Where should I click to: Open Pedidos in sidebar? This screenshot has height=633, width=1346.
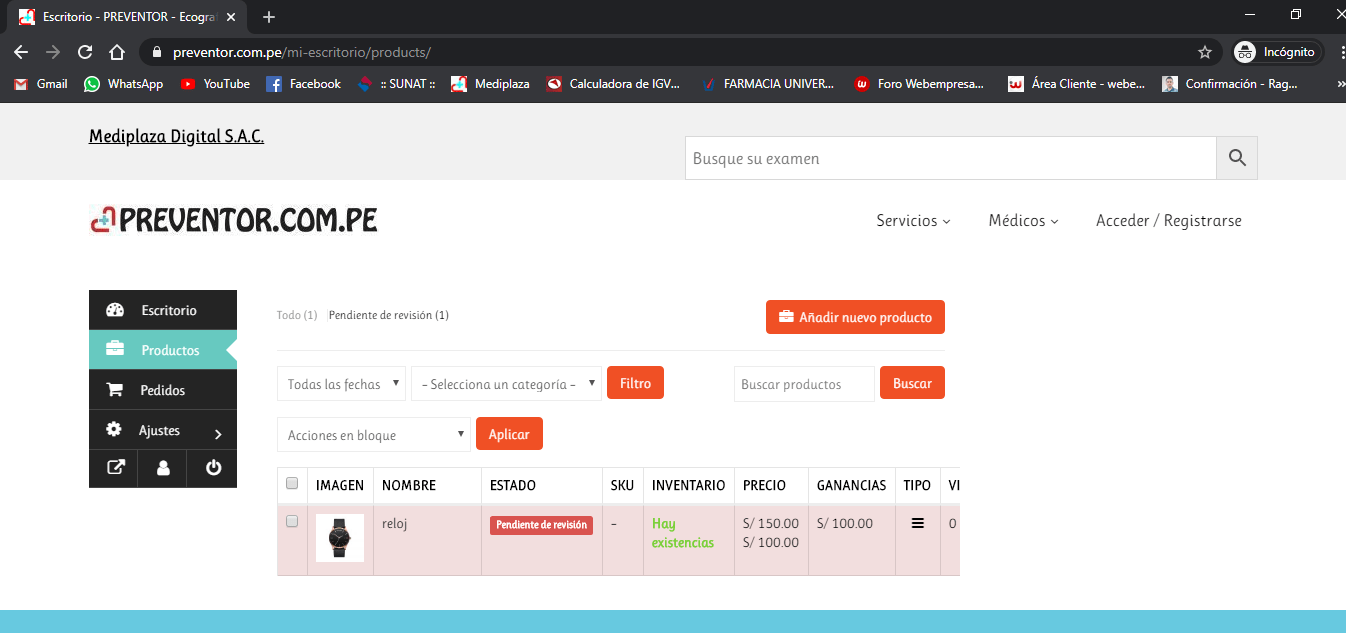(163, 390)
